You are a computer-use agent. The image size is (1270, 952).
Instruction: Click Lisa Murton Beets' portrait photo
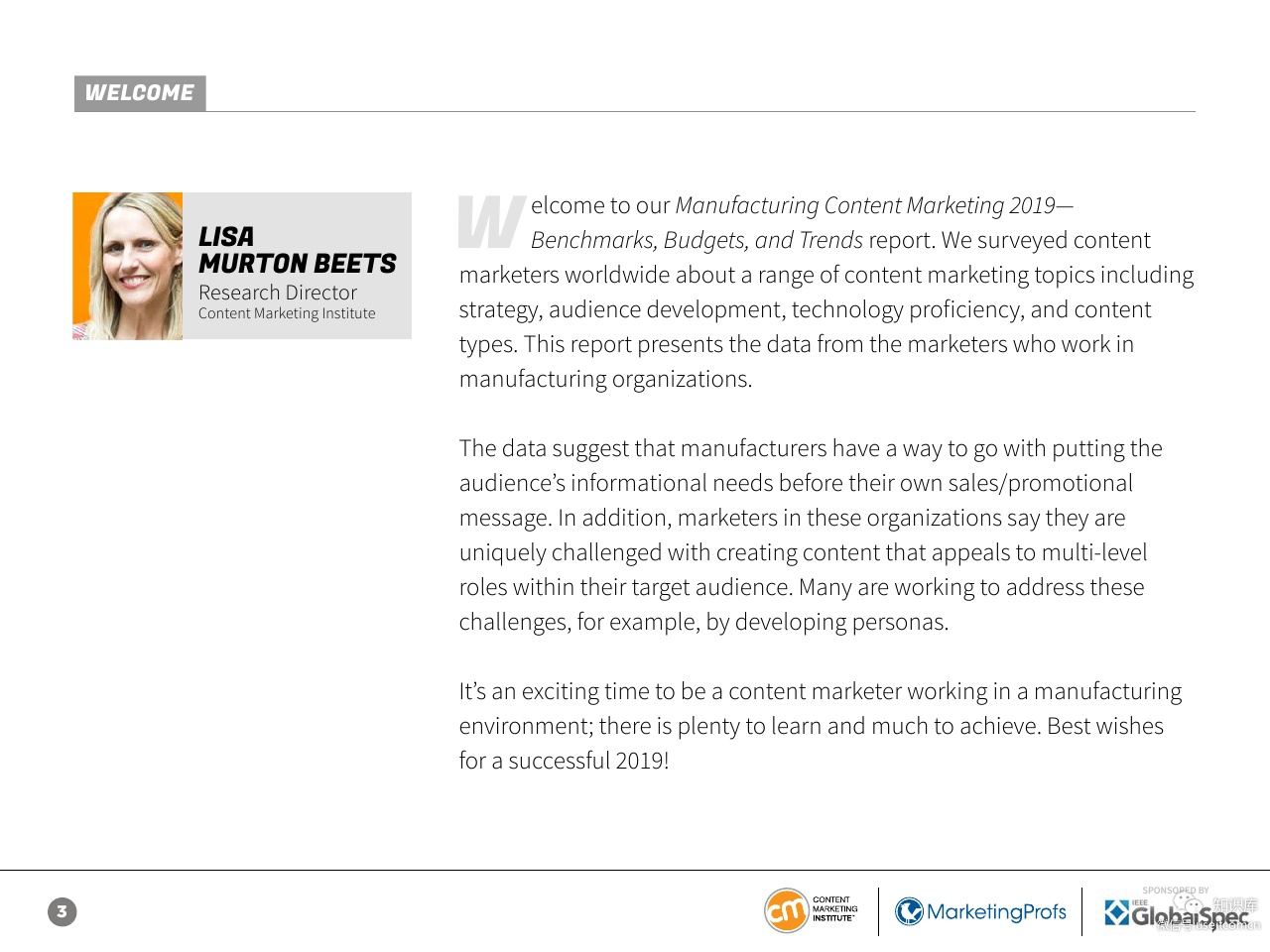coord(128,266)
